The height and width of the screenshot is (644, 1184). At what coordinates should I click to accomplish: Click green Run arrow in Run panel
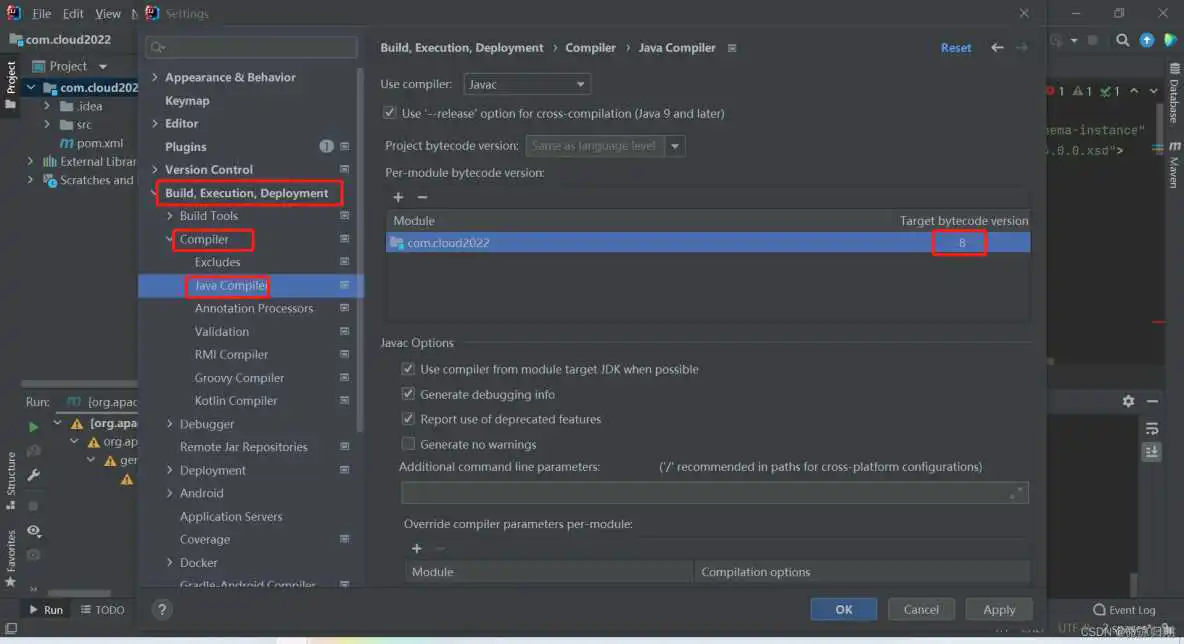(x=34, y=426)
